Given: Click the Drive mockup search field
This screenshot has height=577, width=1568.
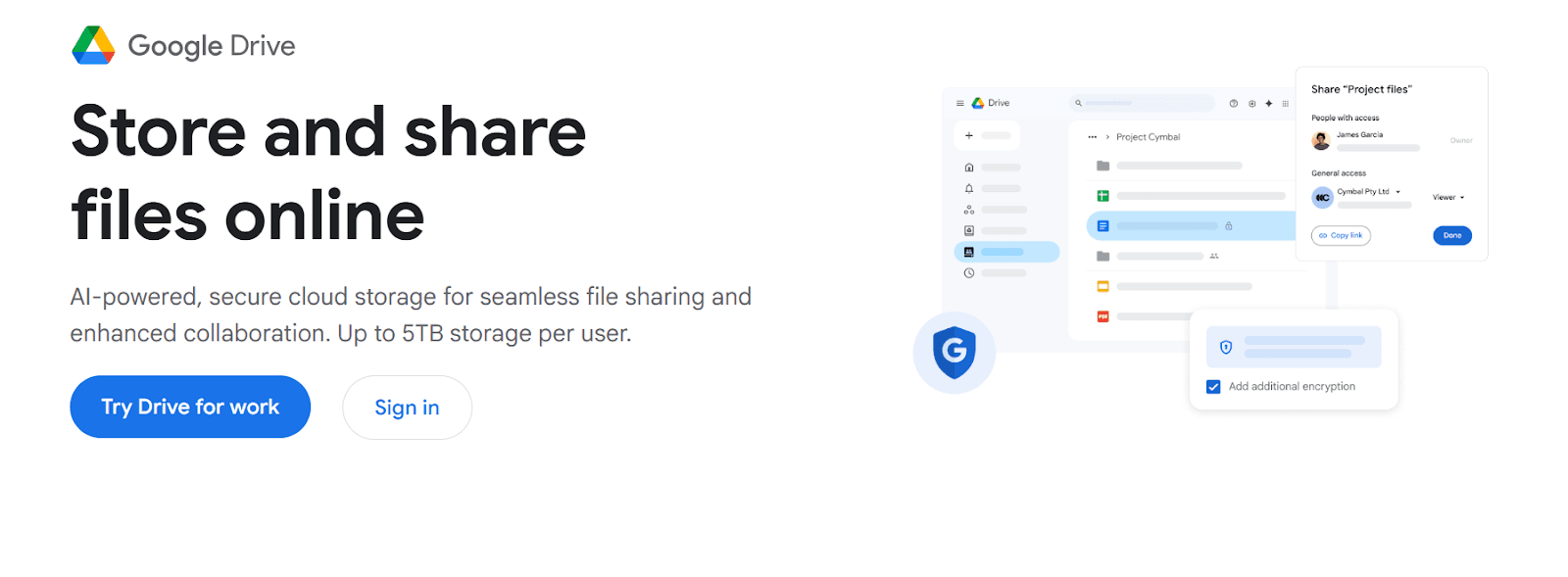Looking at the screenshot, I should 1143,103.
